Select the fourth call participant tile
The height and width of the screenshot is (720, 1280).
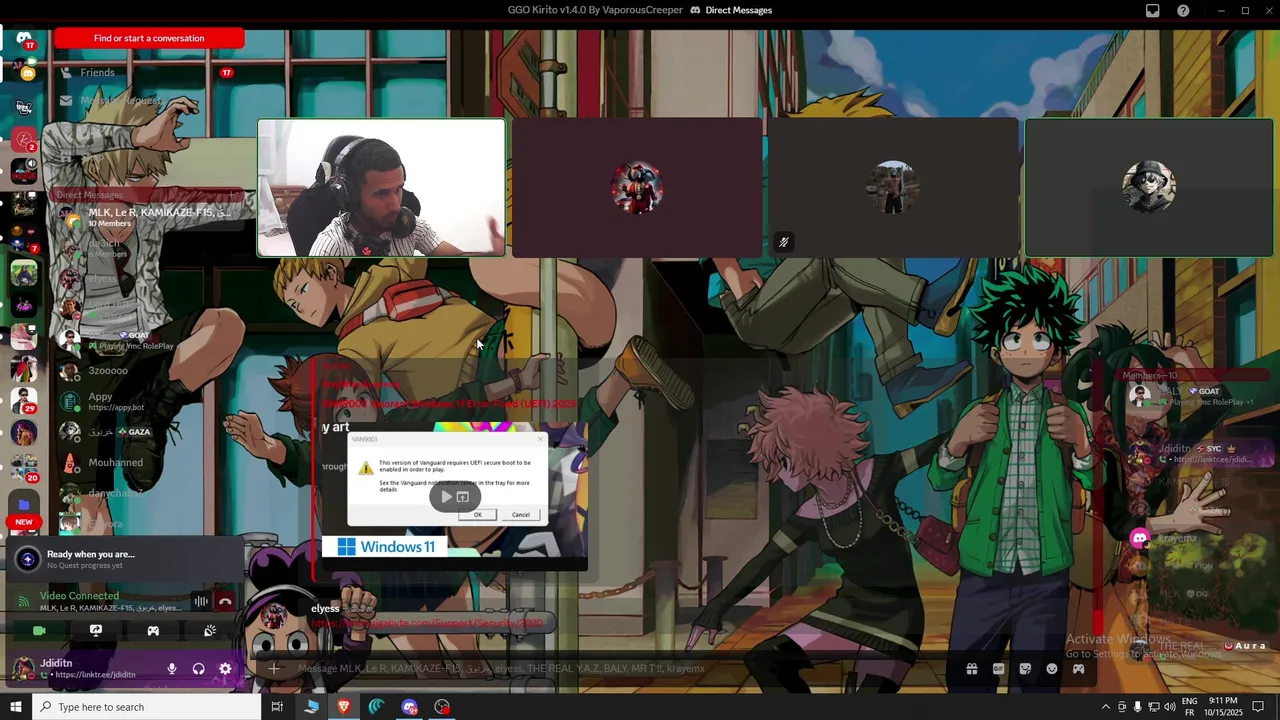click(x=1149, y=188)
